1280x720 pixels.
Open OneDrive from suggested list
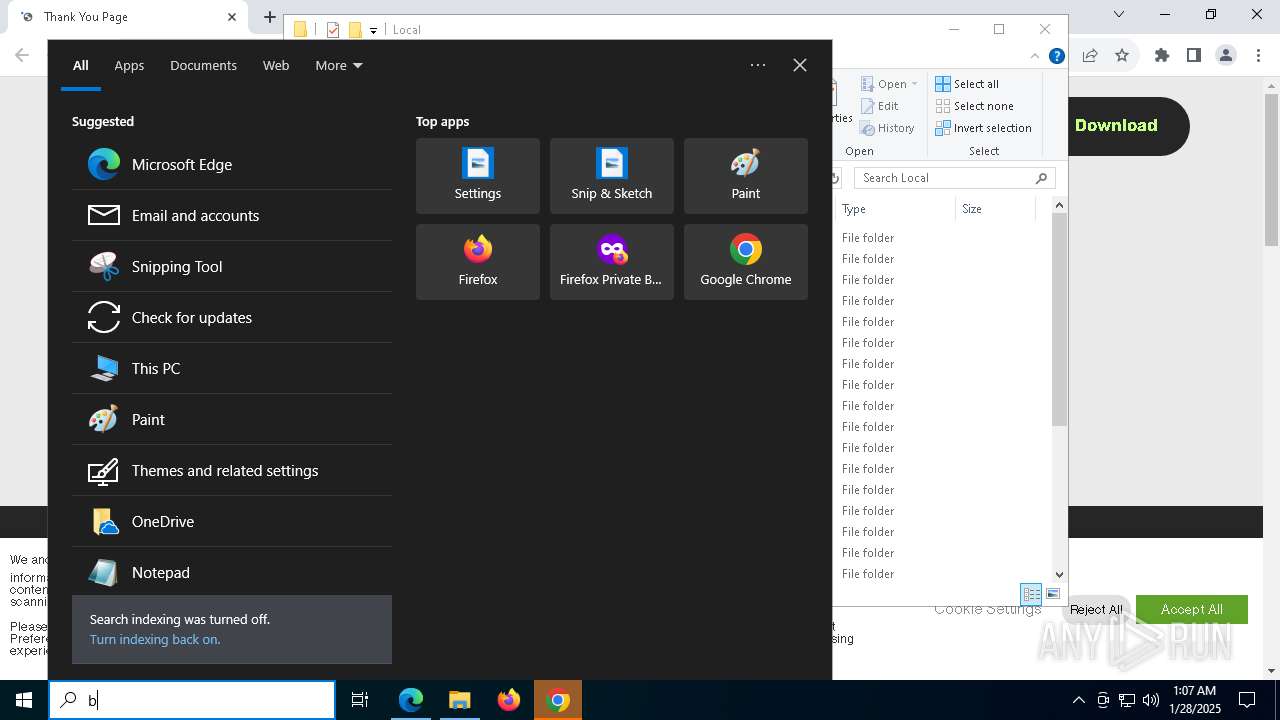coord(232,521)
